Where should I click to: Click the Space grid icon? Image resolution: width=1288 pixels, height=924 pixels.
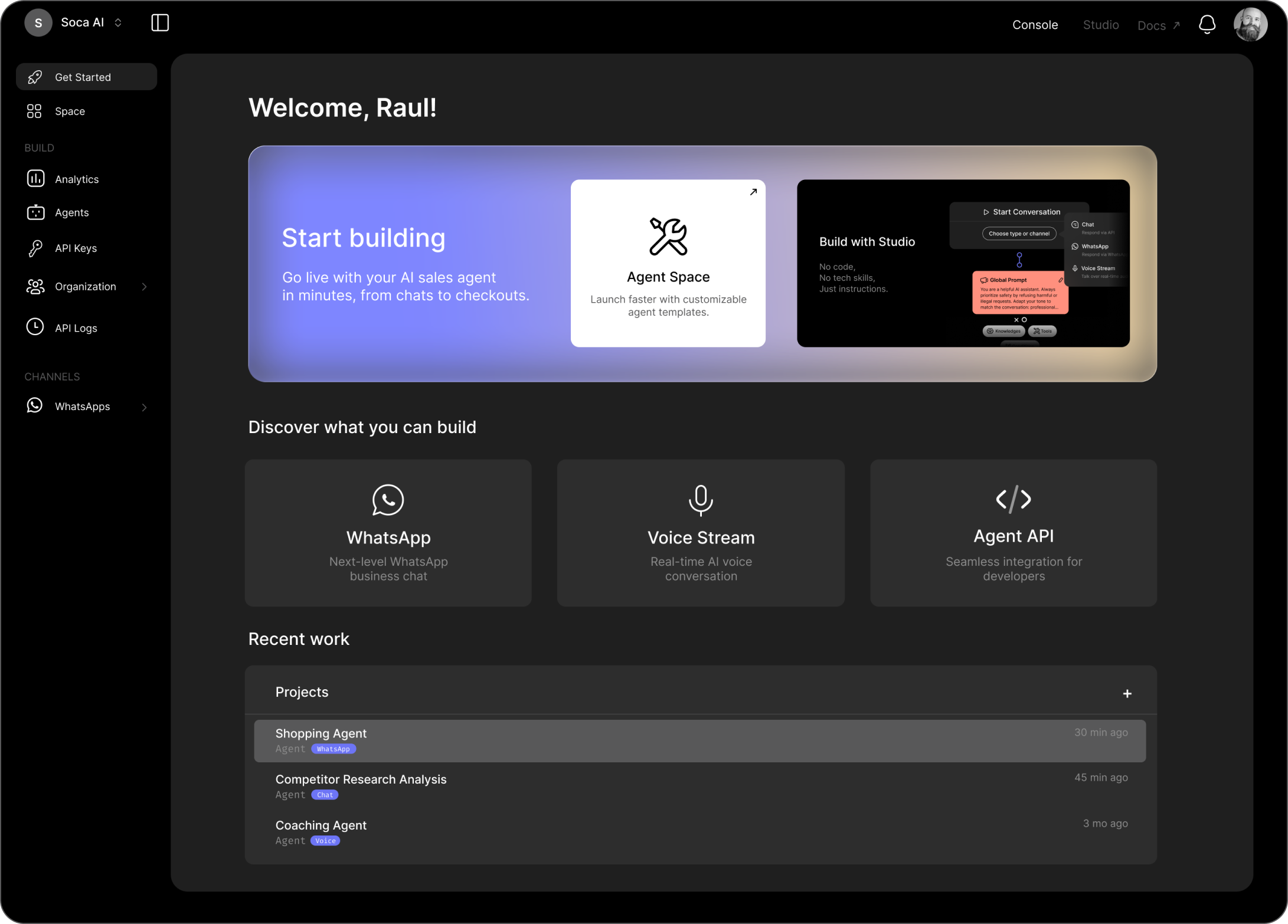coord(34,112)
